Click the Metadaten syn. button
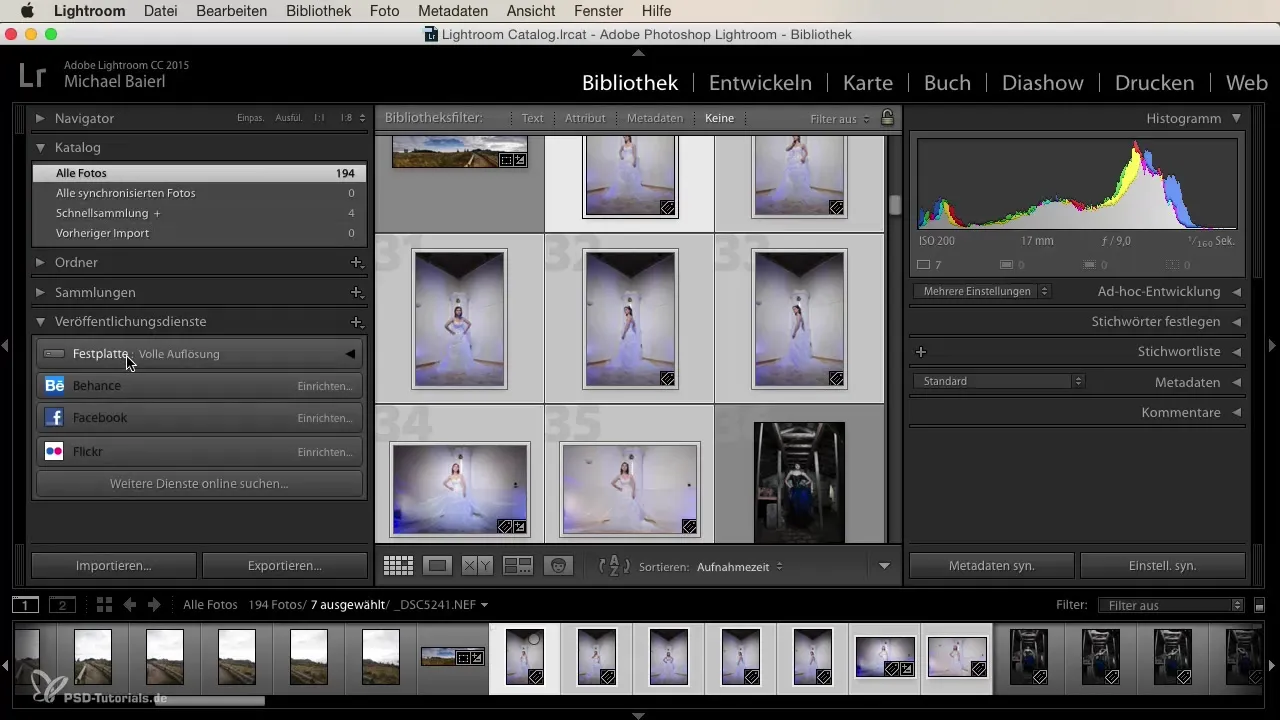The image size is (1280, 720). pyautogui.click(x=990, y=565)
